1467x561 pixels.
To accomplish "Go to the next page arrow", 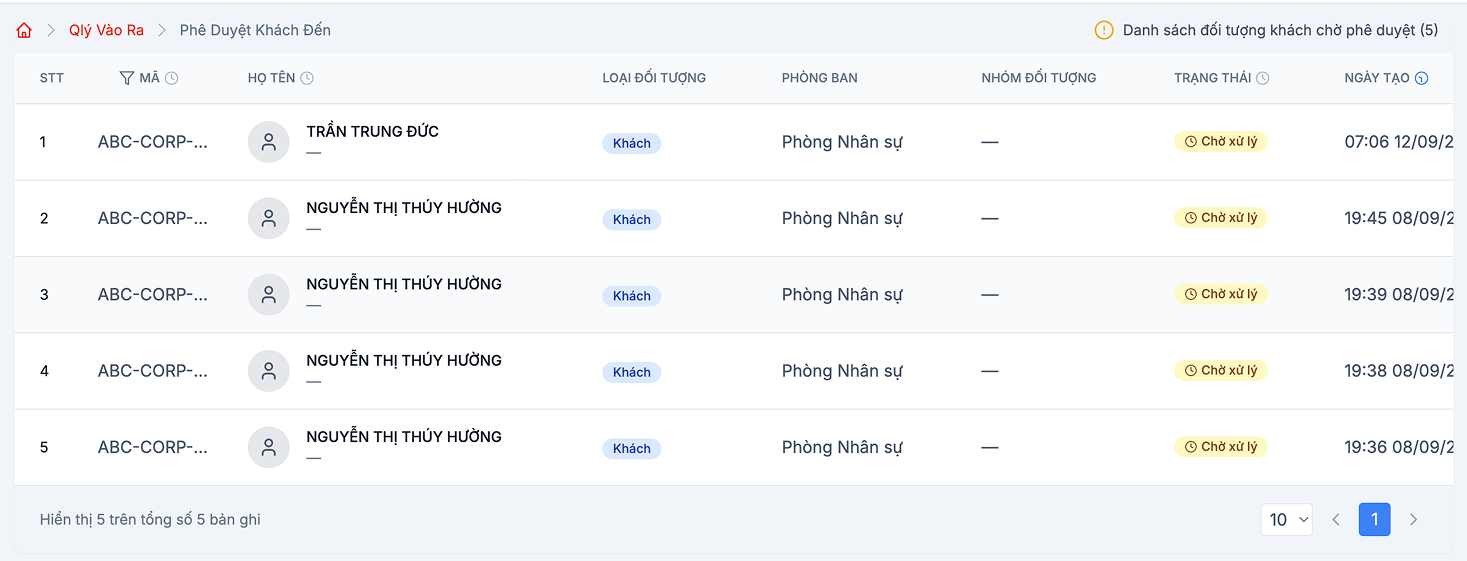I will pos(1413,519).
